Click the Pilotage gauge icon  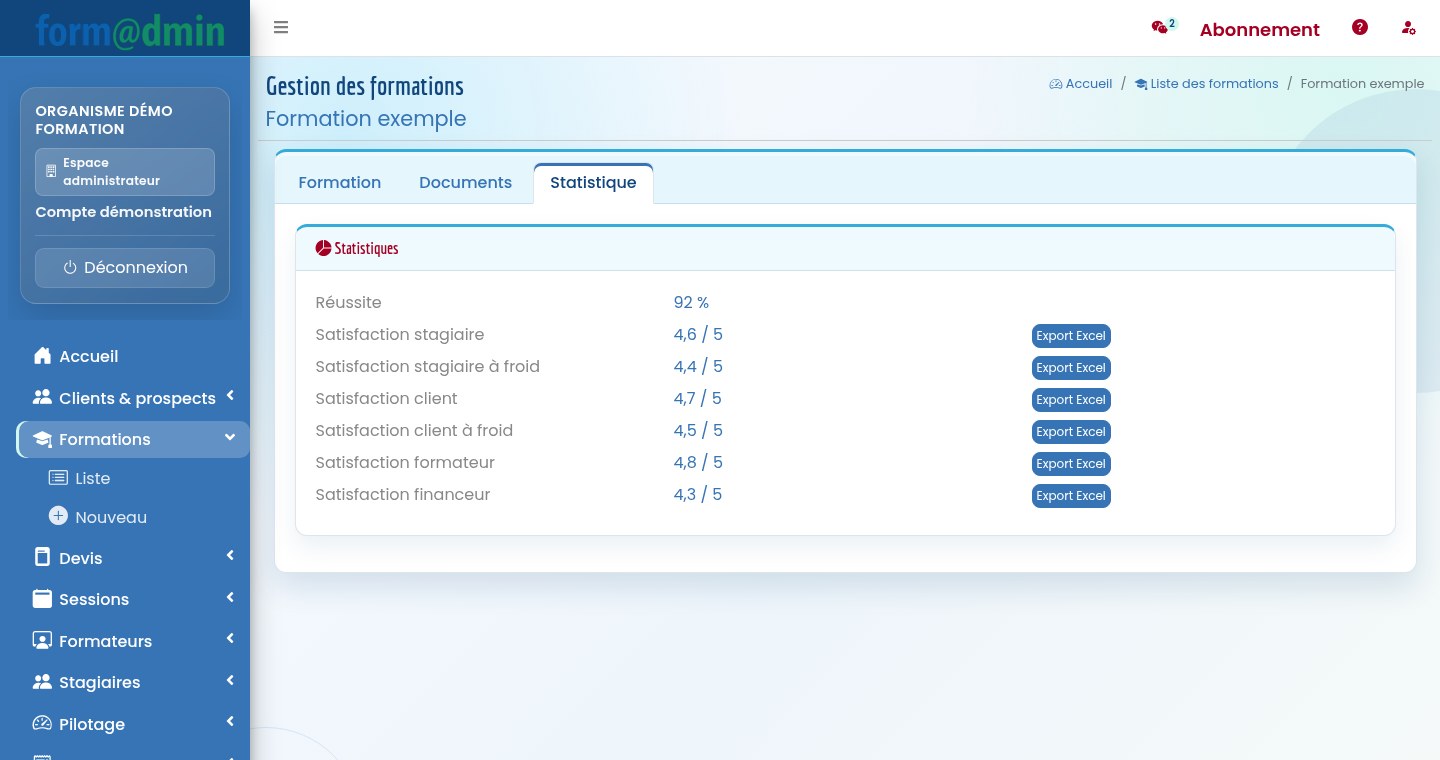pyautogui.click(x=42, y=723)
